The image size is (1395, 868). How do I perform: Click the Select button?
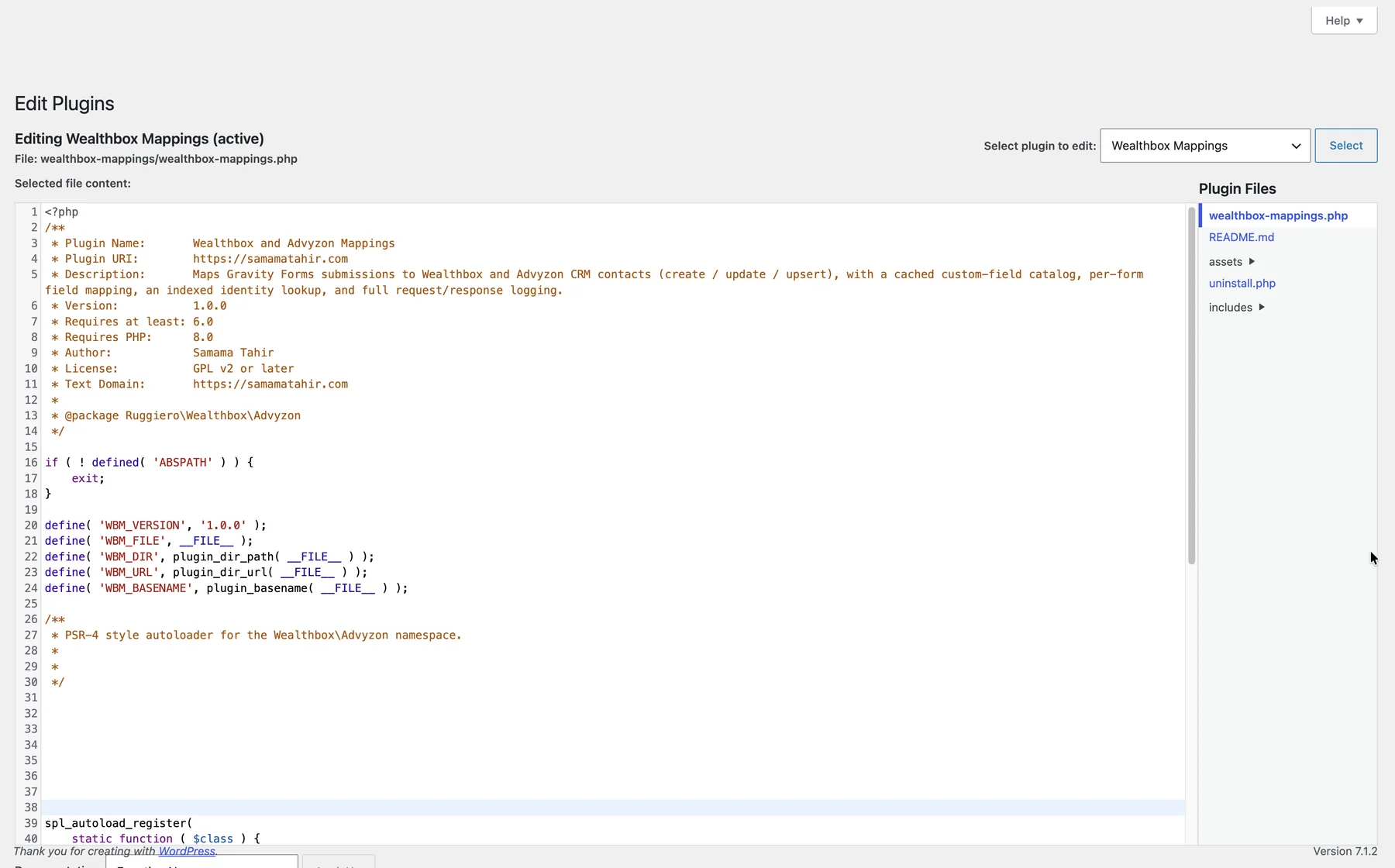coord(1346,146)
